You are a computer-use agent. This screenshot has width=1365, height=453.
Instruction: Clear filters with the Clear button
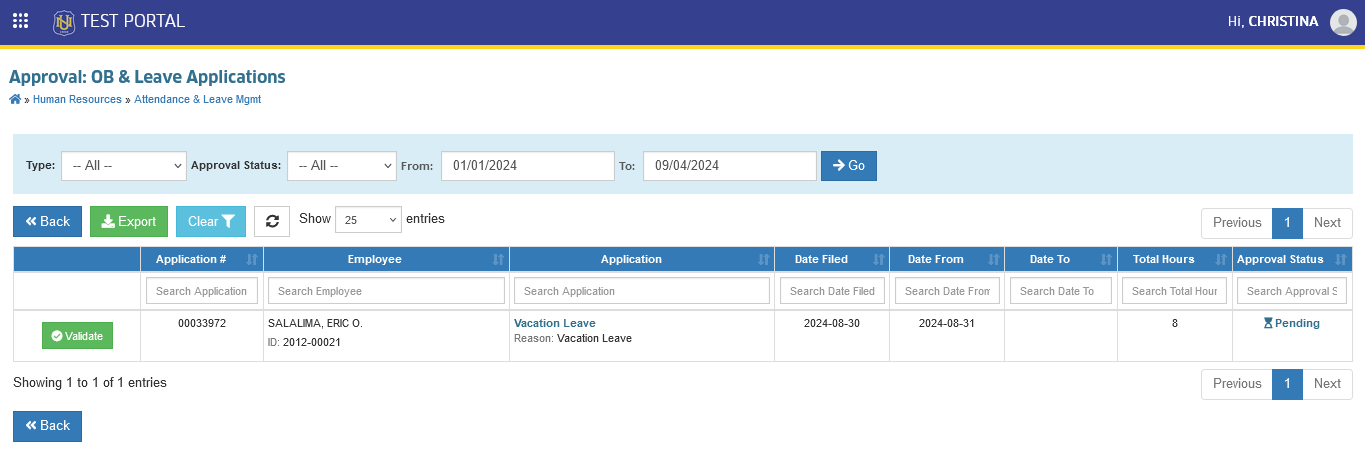pos(211,221)
